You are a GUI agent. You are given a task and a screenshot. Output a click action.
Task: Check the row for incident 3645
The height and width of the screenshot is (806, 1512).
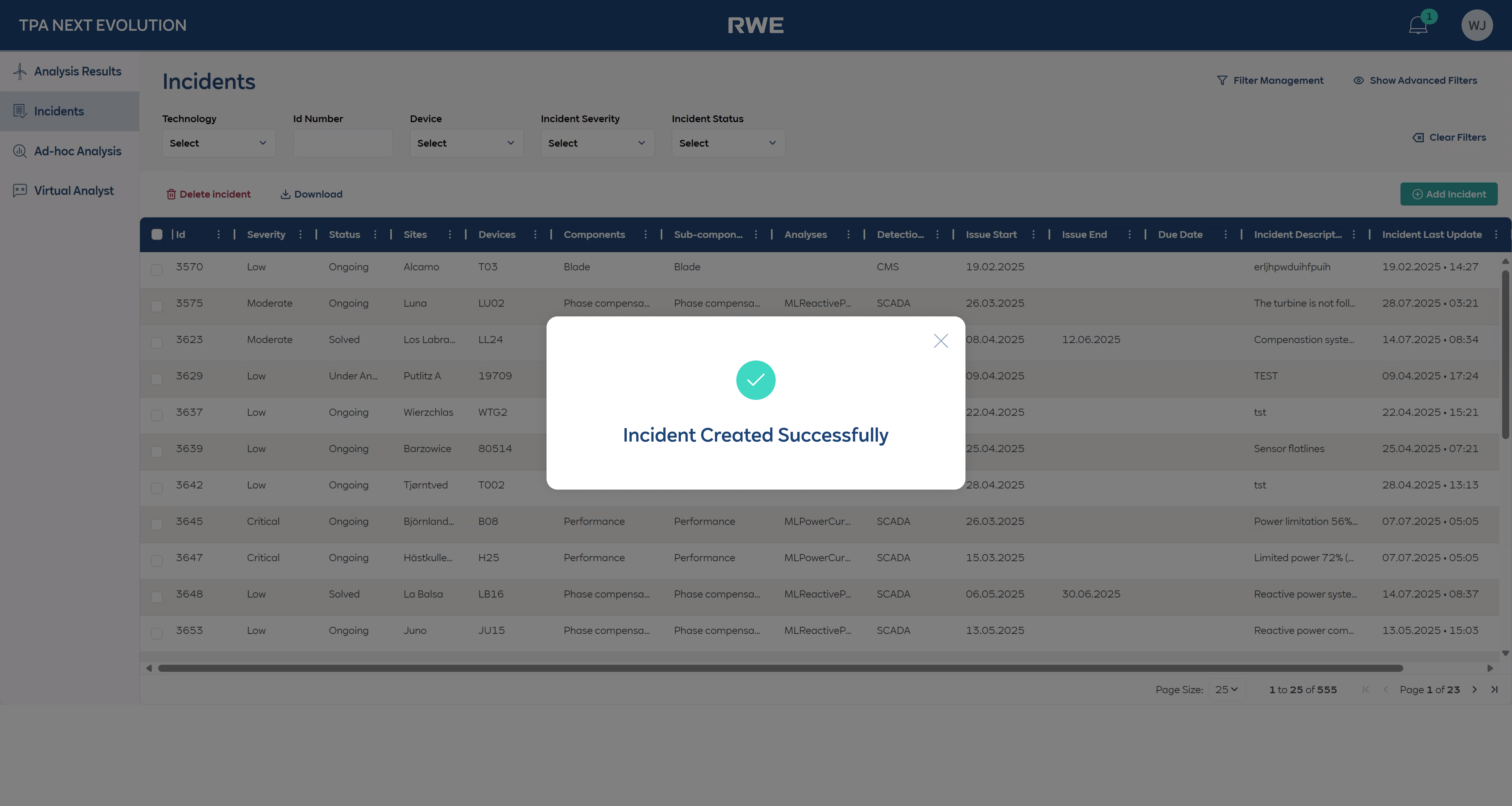(157, 524)
